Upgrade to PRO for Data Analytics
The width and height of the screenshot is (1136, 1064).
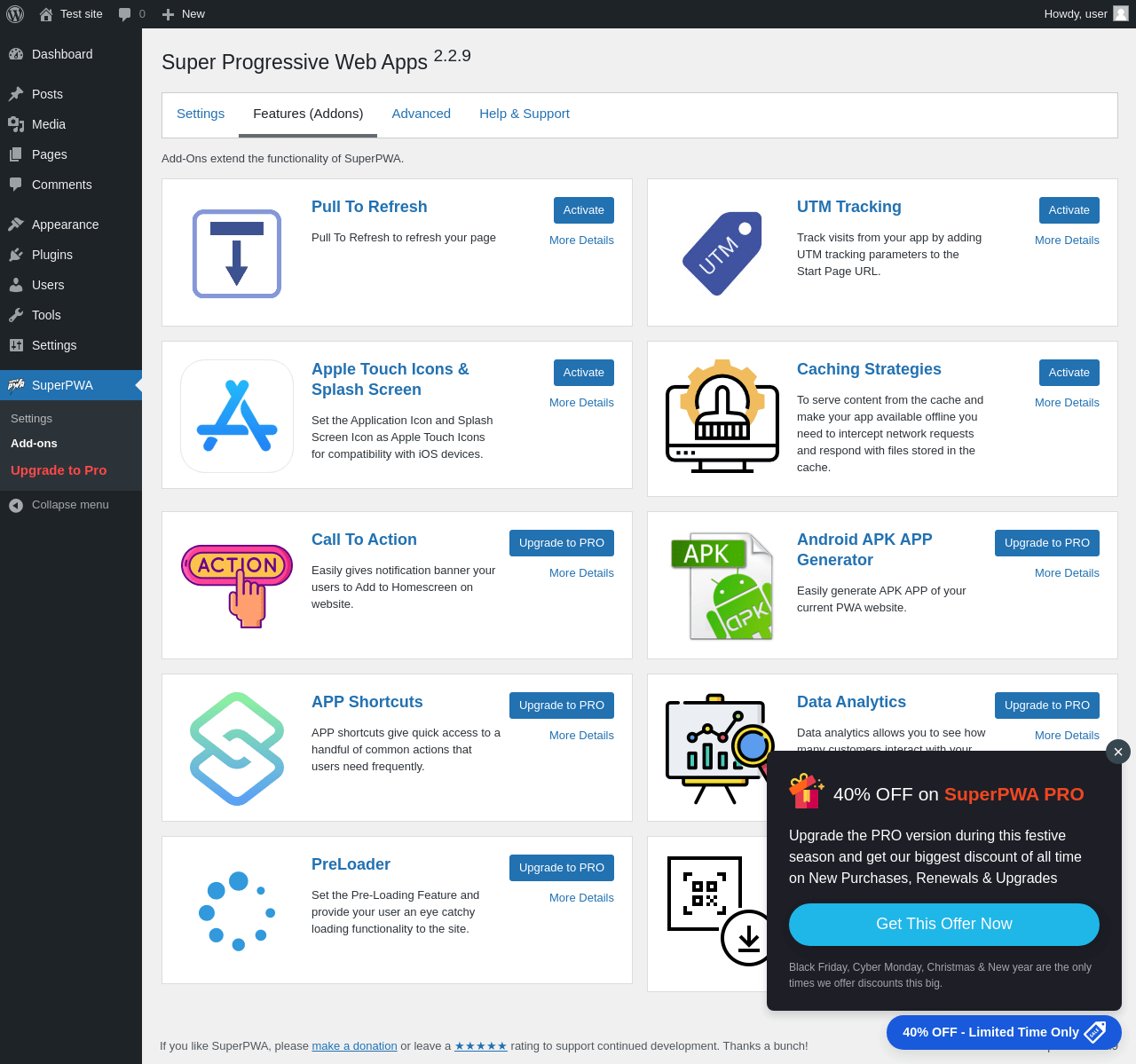tap(1047, 705)
